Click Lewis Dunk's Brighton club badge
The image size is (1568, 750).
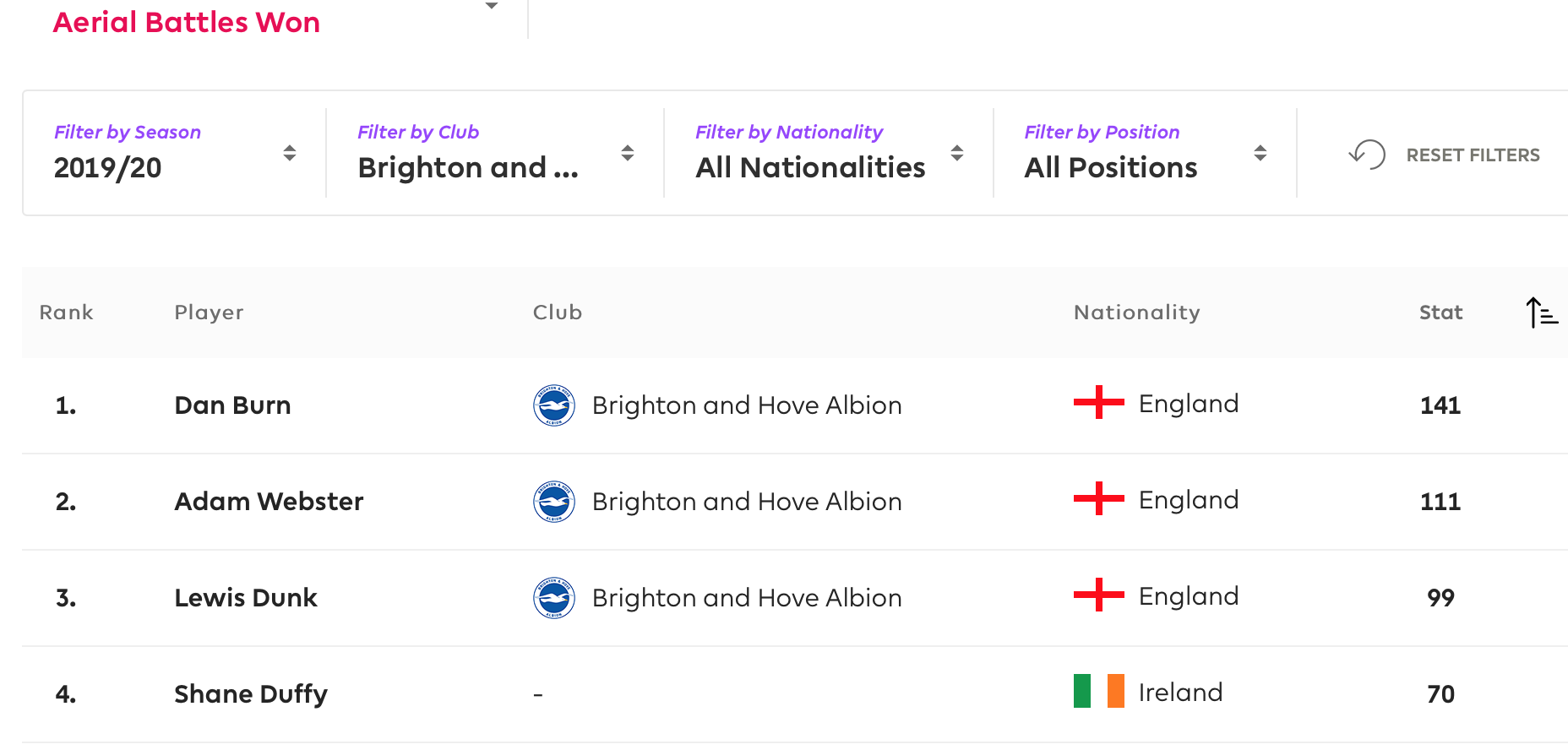coord(554,598)
